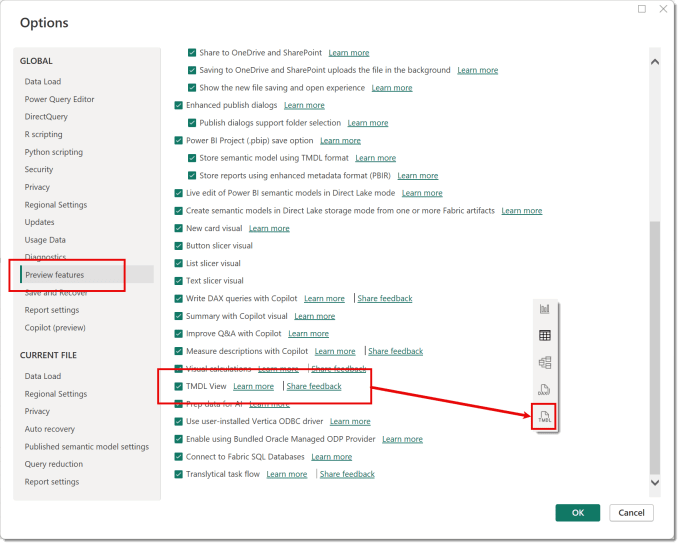The image size is (680, 545).
Task: Toggle Publish dialogs support folder selection
Action: pyautogui.click(x=193, y=124)
